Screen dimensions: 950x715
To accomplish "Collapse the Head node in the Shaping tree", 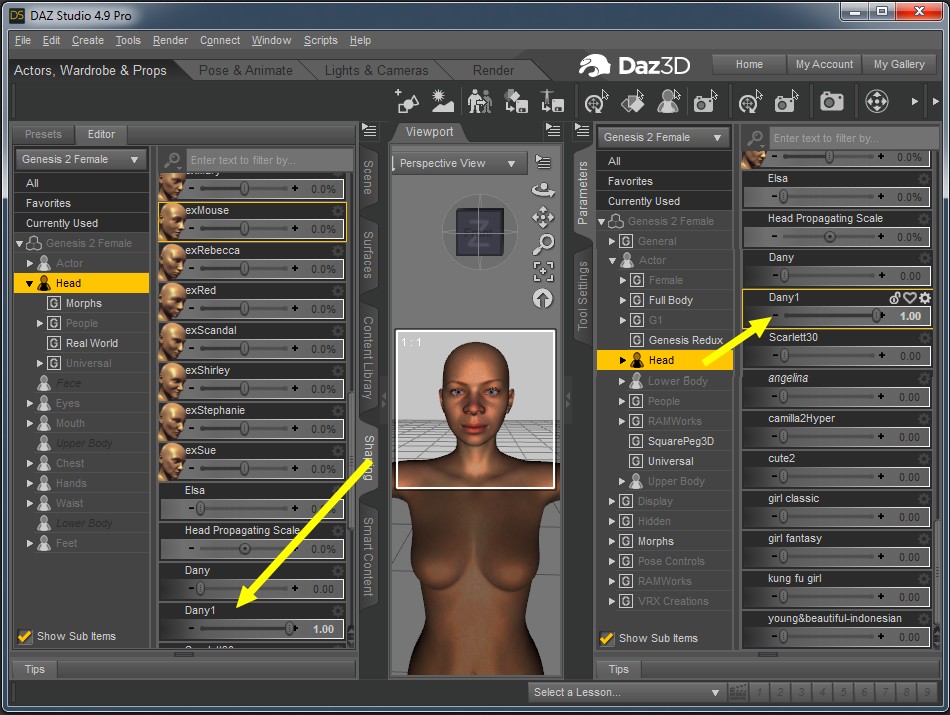I will tap(29, 283).
